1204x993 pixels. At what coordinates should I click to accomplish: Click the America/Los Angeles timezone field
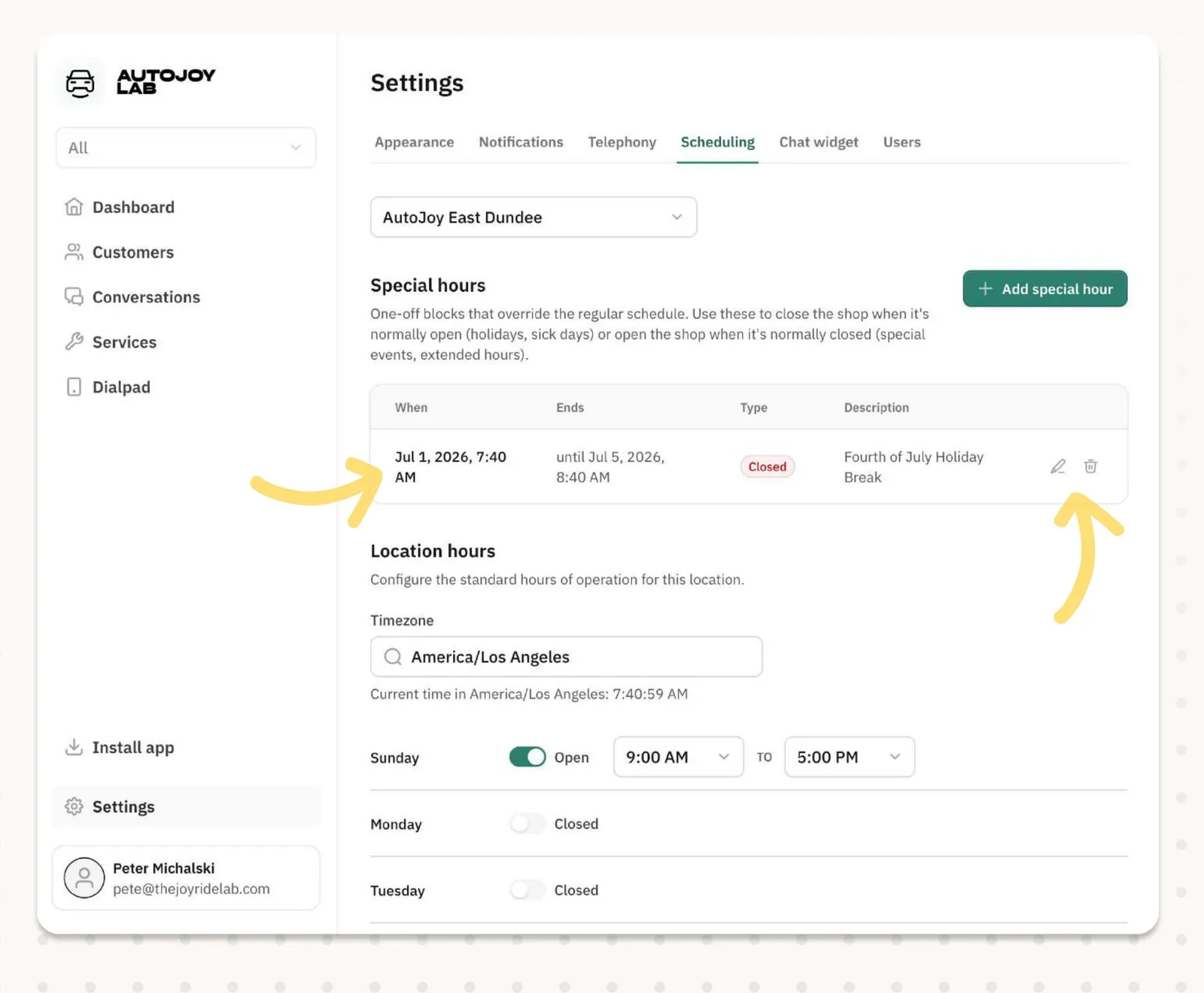point(567,657)
